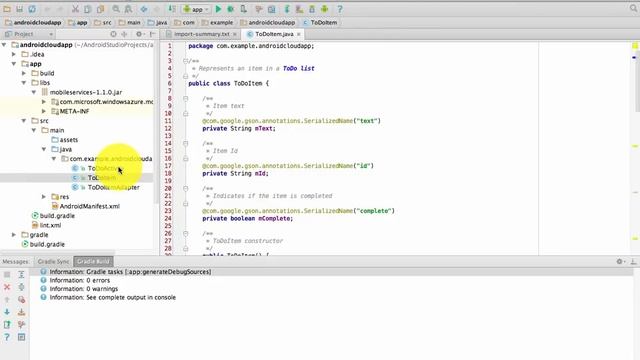Open the AVD Manager icon
640x360 pixels.
[300, 9]
